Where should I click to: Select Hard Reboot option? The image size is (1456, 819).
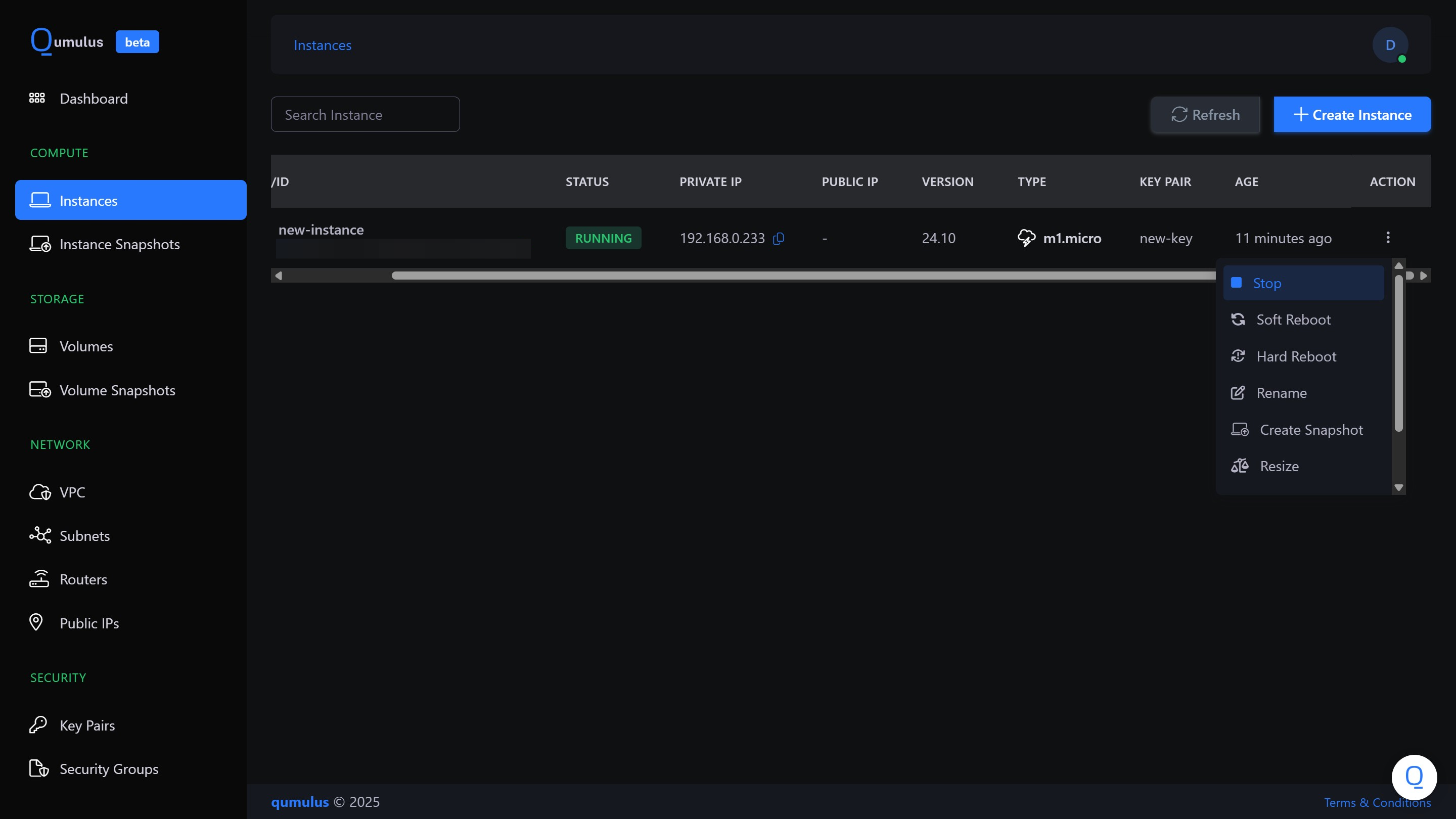[x=1303, y=356]
